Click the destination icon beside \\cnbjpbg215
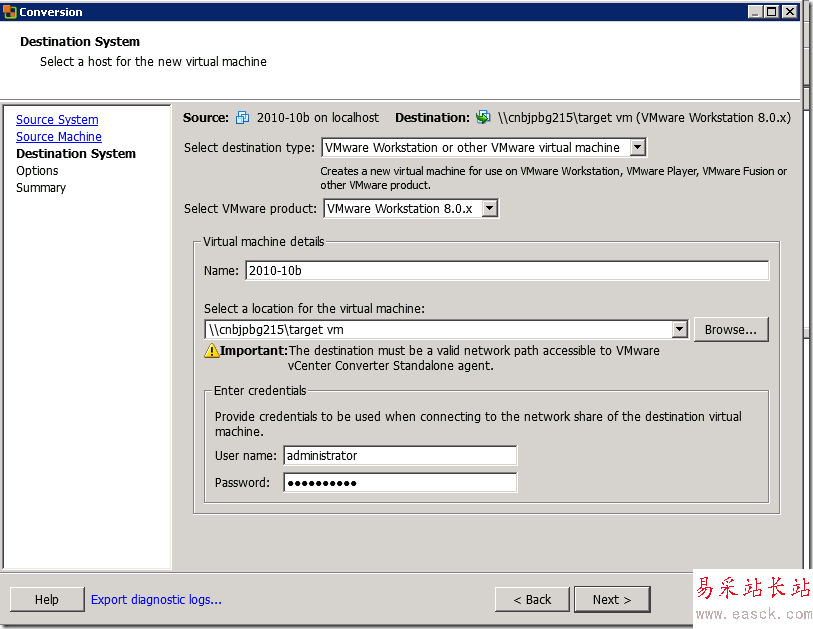The height and width of the screenshot is (629, 813). tap(483, 117)
